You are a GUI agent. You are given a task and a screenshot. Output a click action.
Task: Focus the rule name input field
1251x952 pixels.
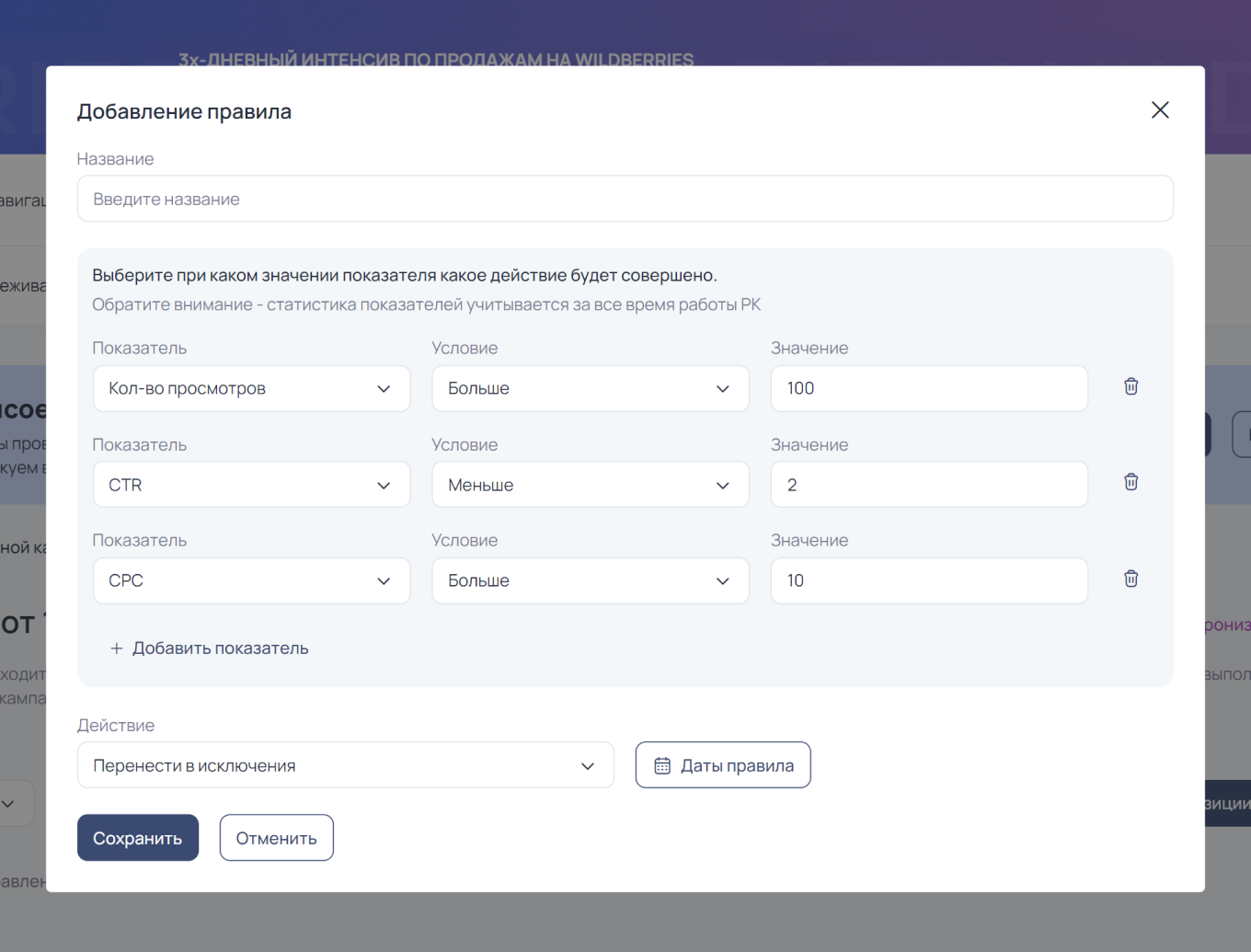coord(625,200)
